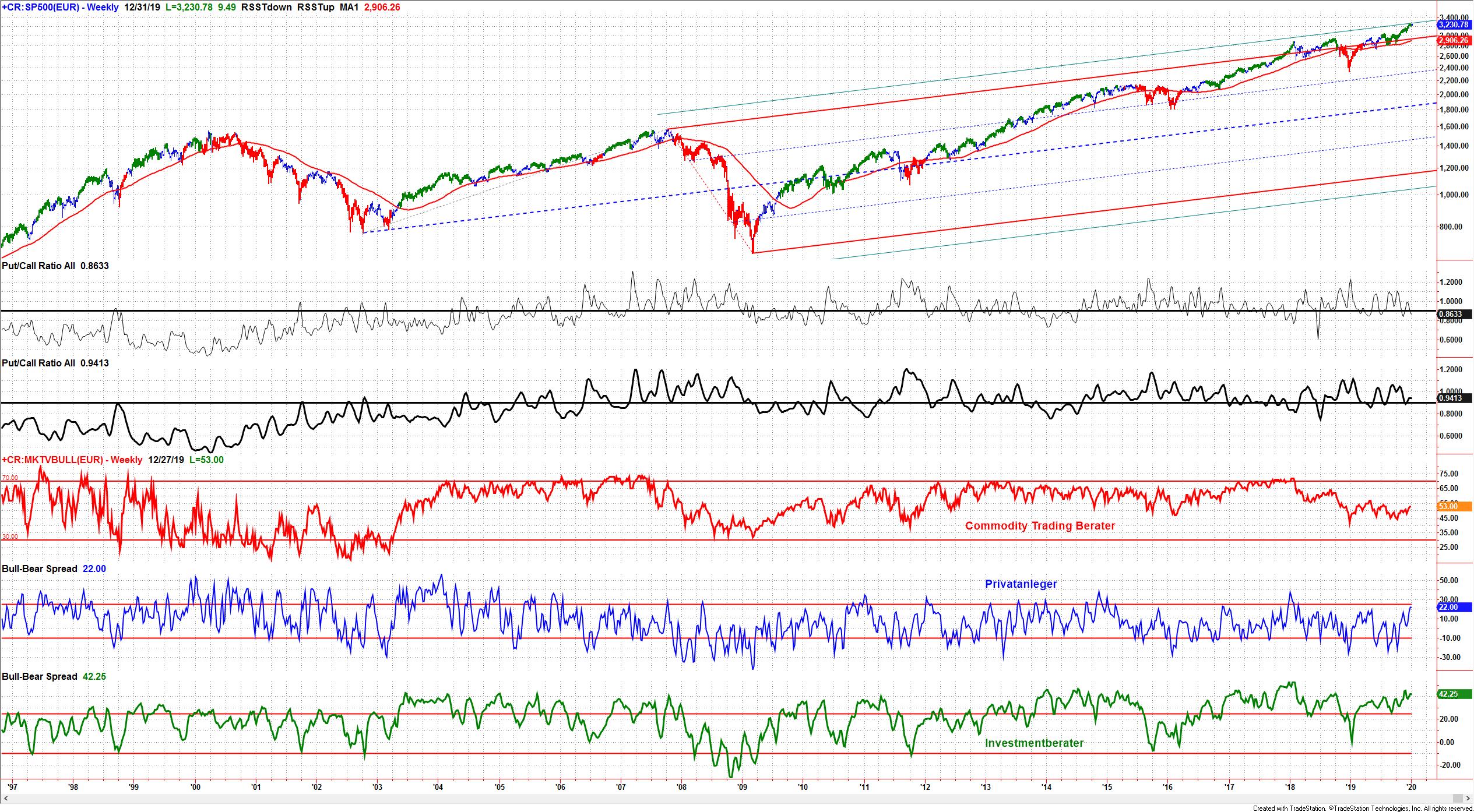The image size is (1474, 812).
Task: Click the Privatanleger text annotation
Action: [x=1021, y=584]
